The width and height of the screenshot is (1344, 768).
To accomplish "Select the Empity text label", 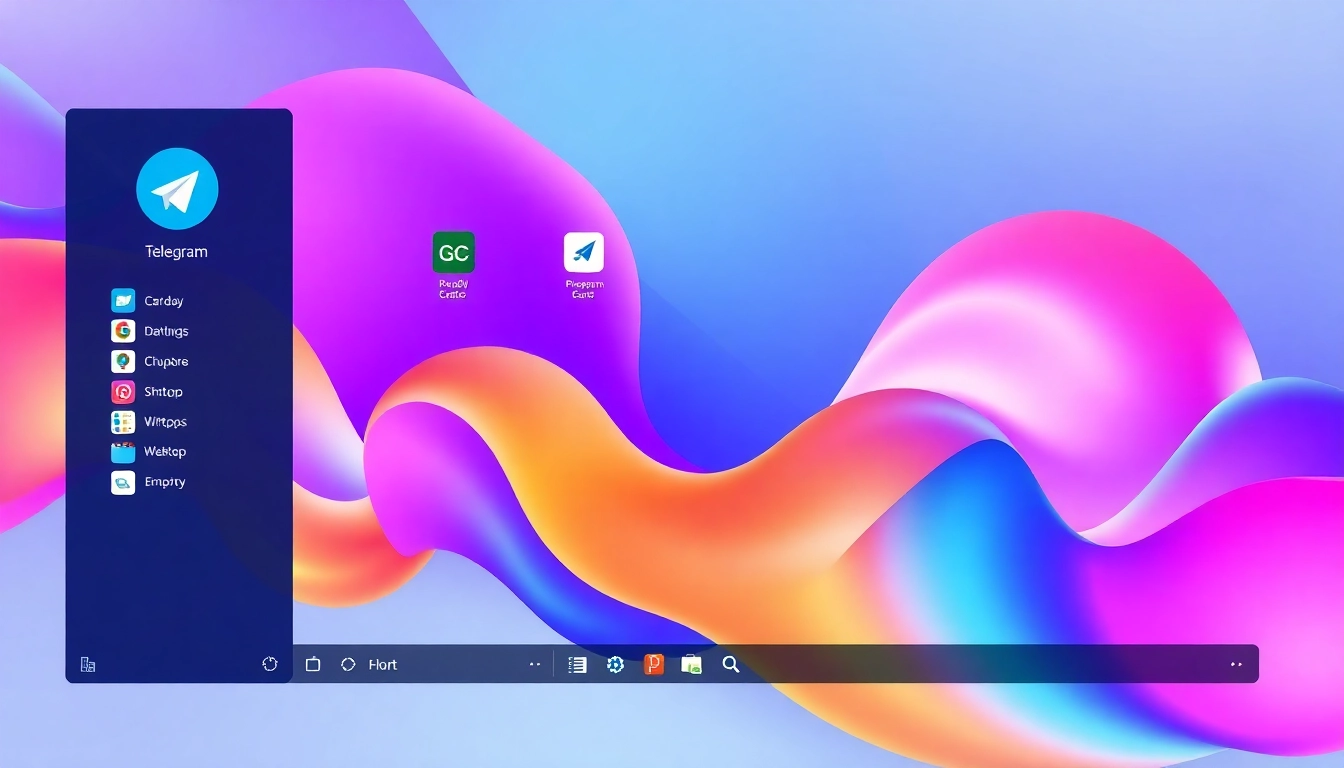I will pos(165,482).
